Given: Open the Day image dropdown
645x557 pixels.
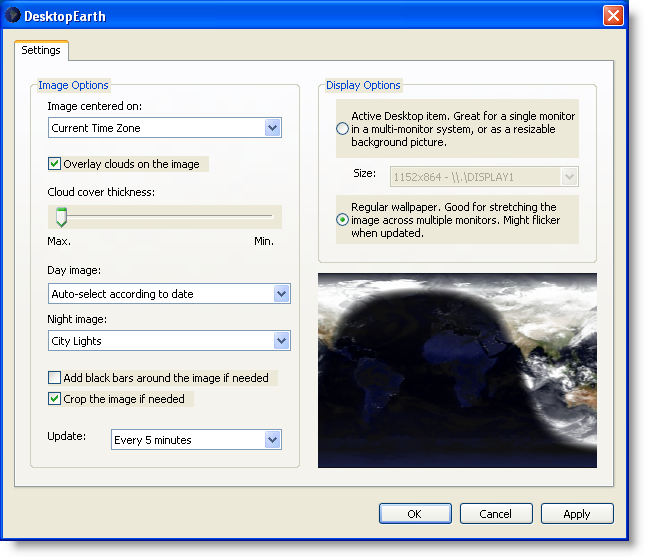Looking at the screenshot, I should [169, 294].
